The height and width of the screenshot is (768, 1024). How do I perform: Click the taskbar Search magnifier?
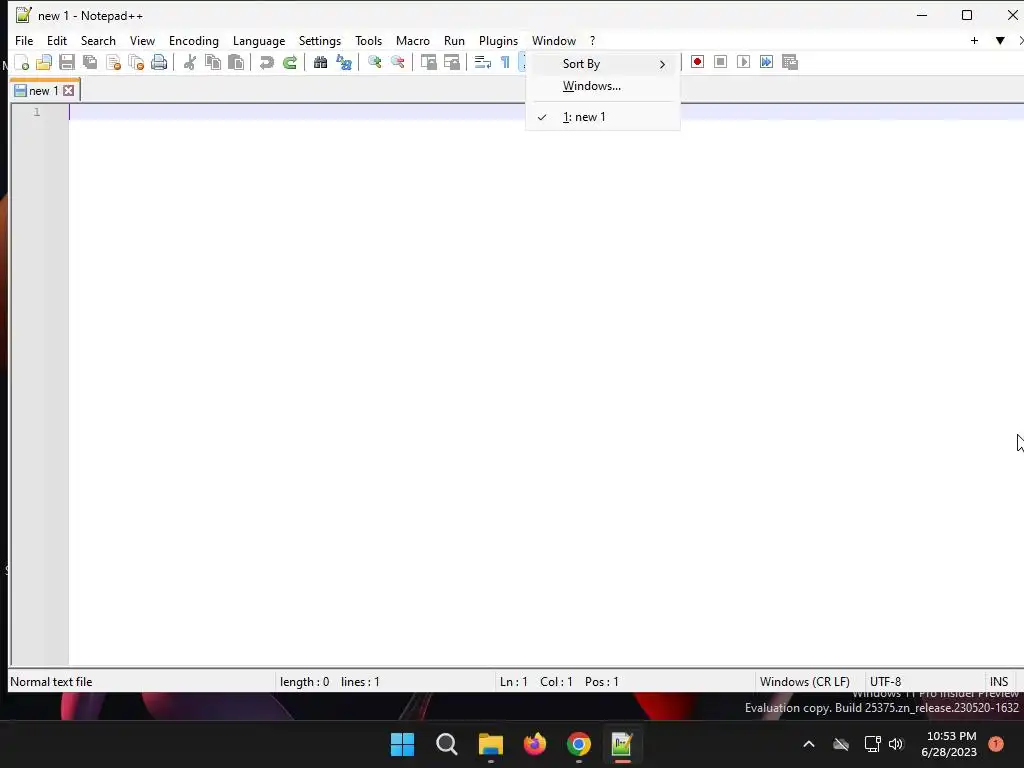(x=447, y=744)
